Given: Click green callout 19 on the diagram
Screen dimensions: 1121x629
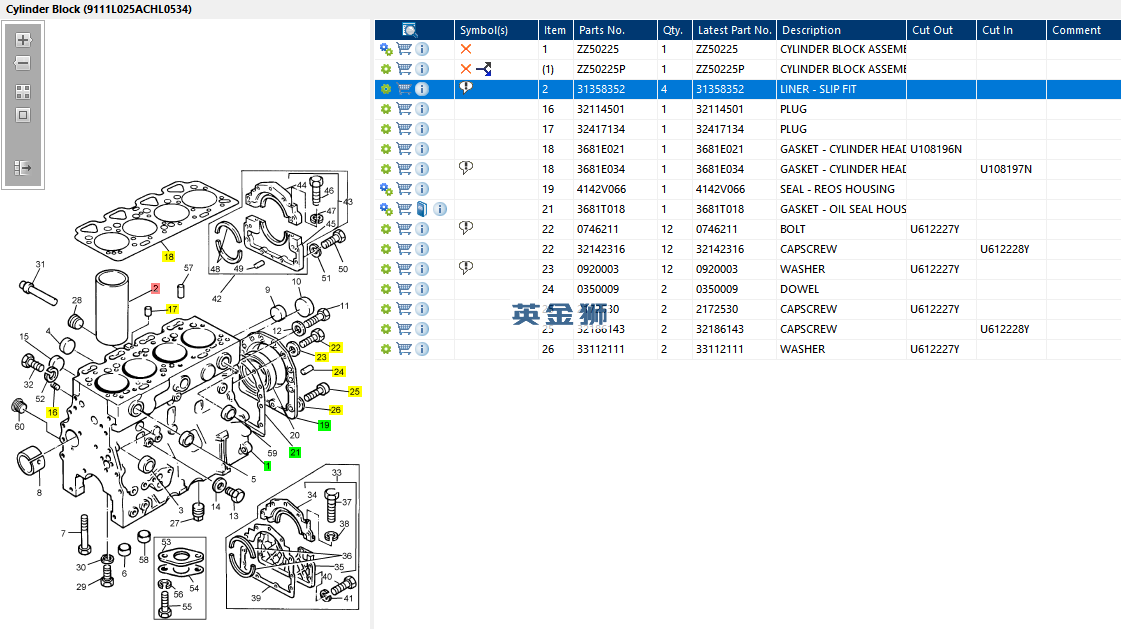Looking at the screenshot, I should pos(324,425).
